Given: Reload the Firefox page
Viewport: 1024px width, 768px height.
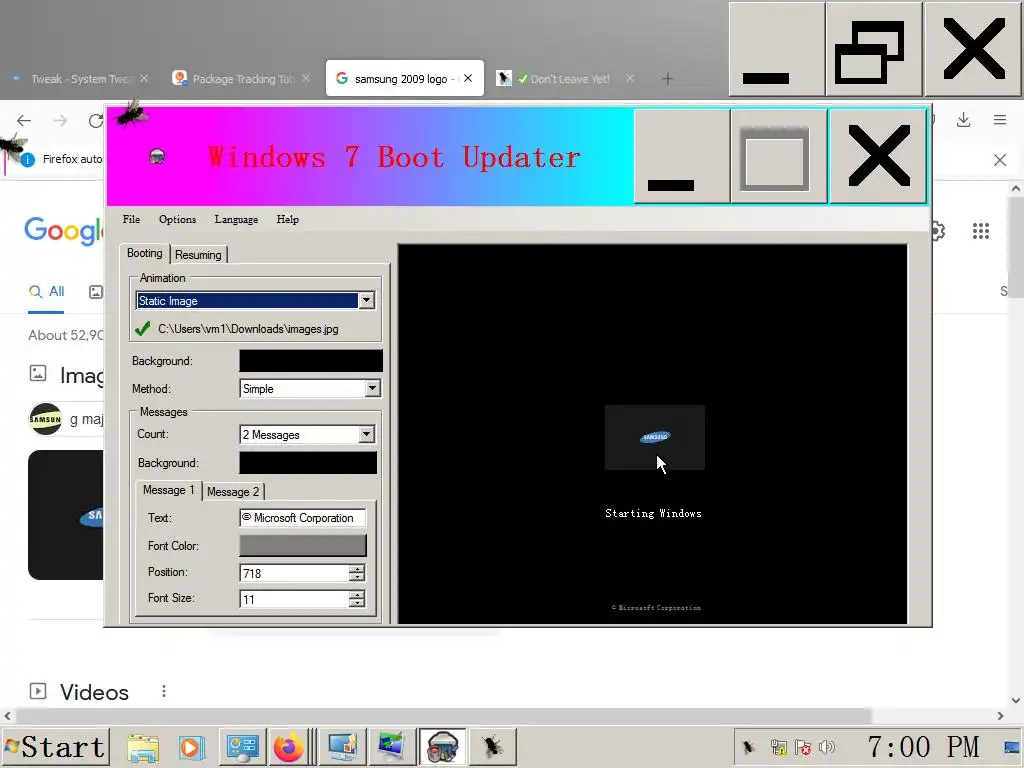Looking at the screenshot, I should point(96,121).
